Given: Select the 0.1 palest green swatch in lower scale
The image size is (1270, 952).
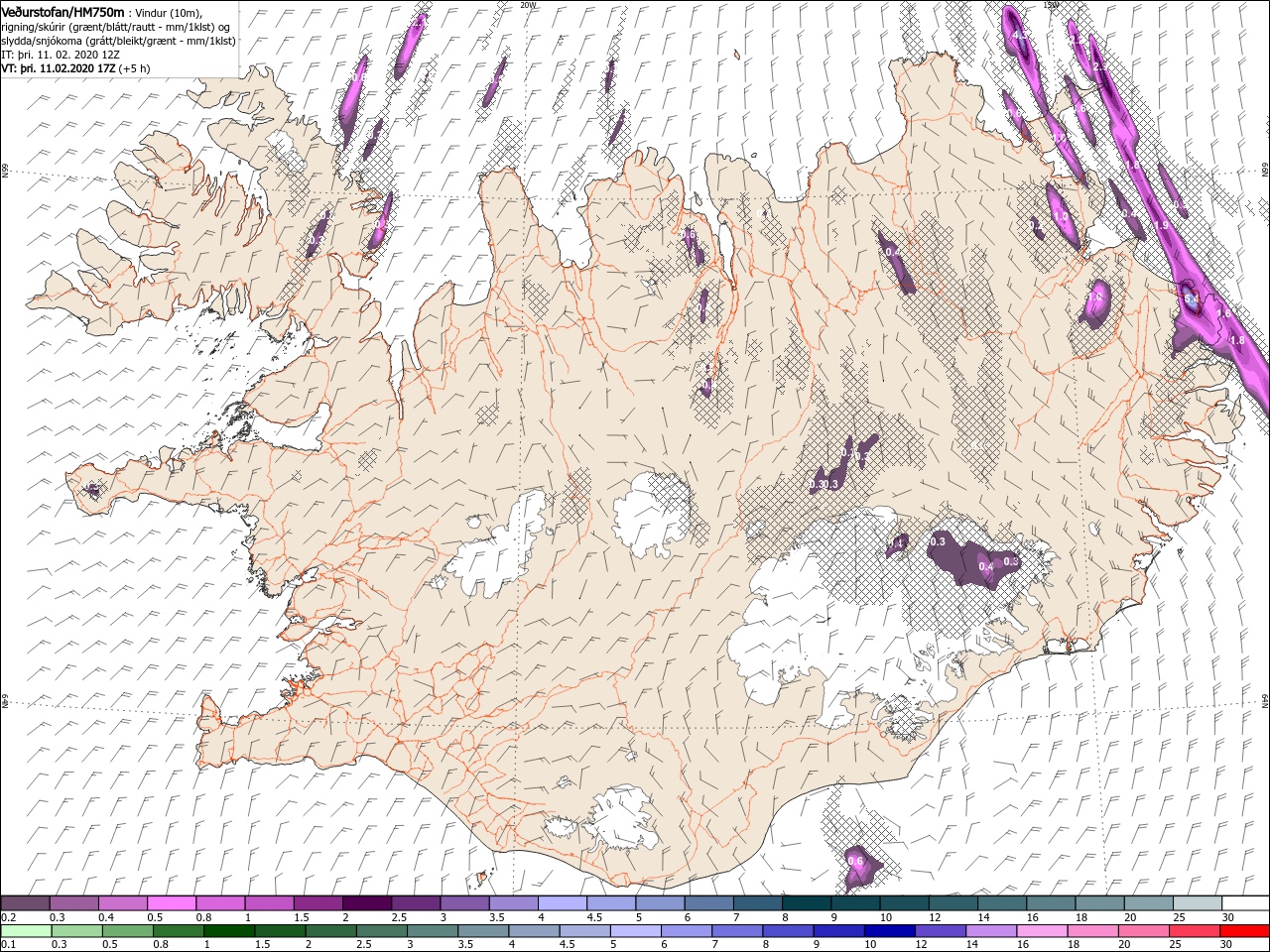Looking at the screenshot, I should click(26, 931).
